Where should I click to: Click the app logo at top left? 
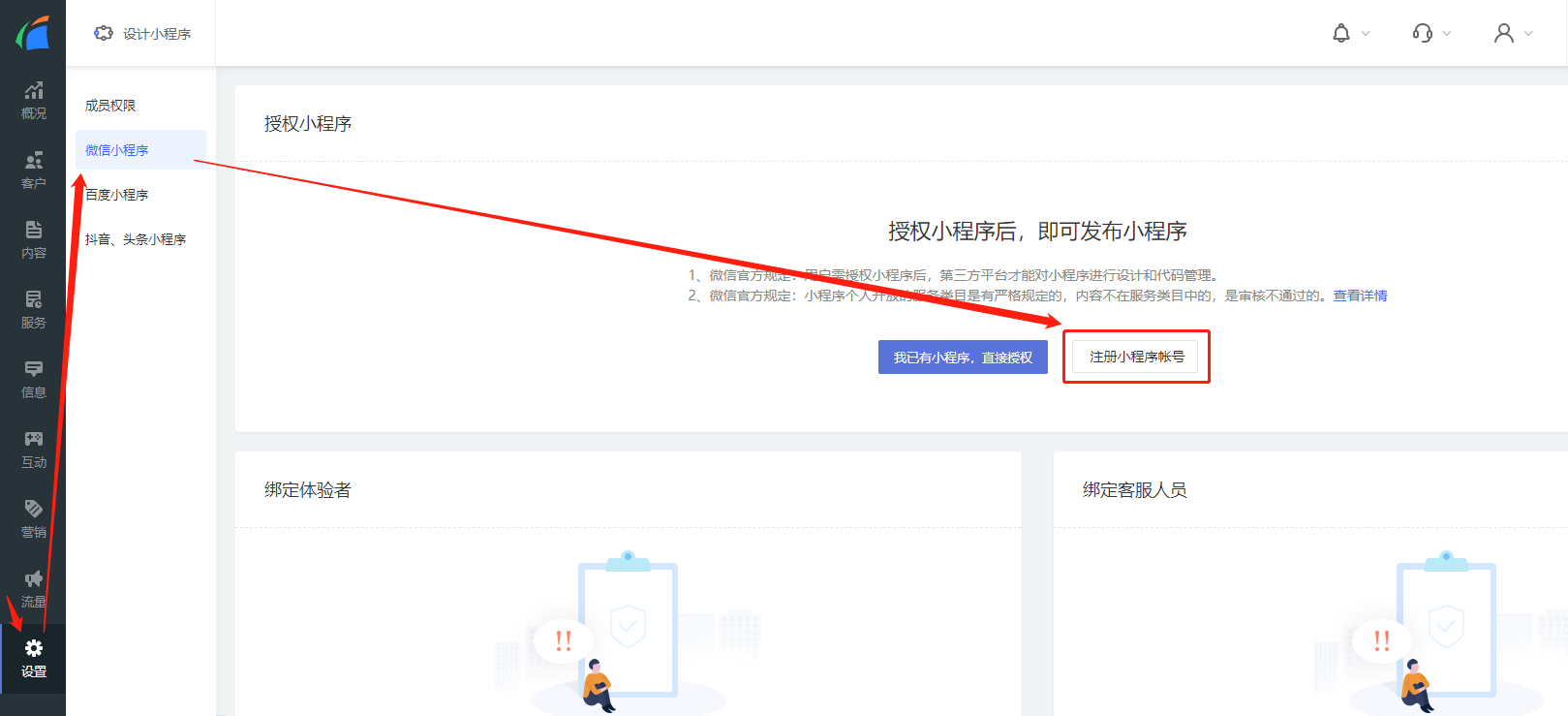tap(33, 33)
